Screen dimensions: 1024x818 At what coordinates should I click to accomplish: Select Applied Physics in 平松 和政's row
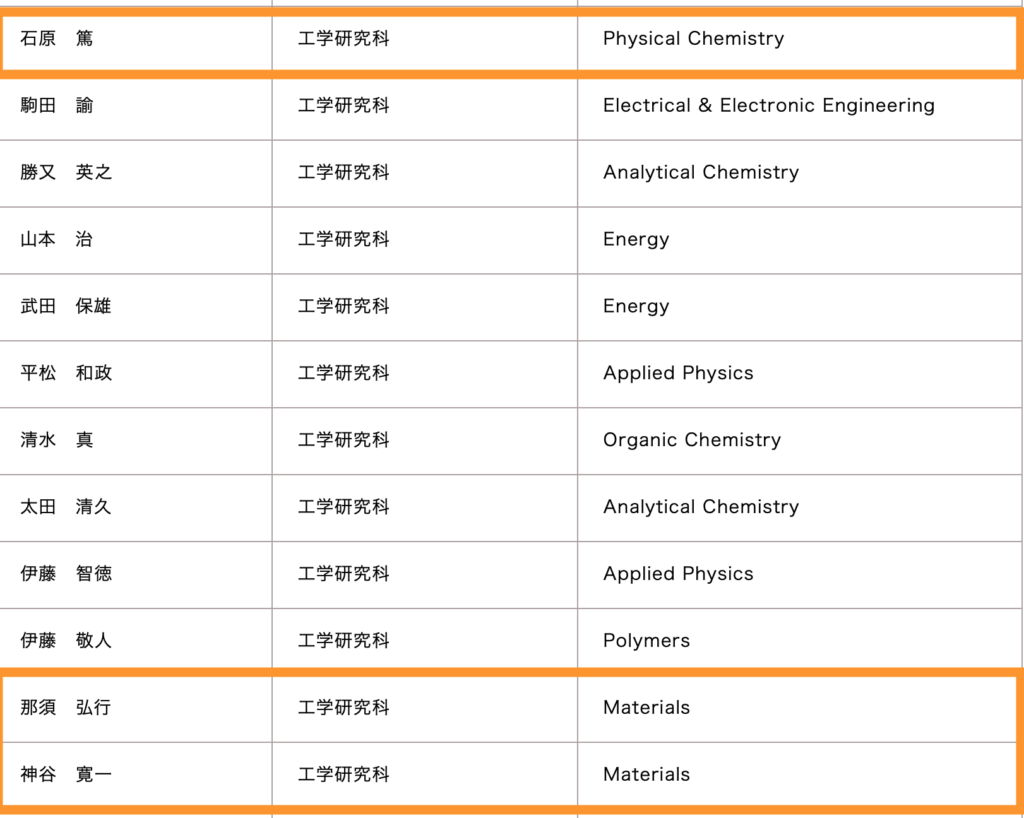click(678, 374)
